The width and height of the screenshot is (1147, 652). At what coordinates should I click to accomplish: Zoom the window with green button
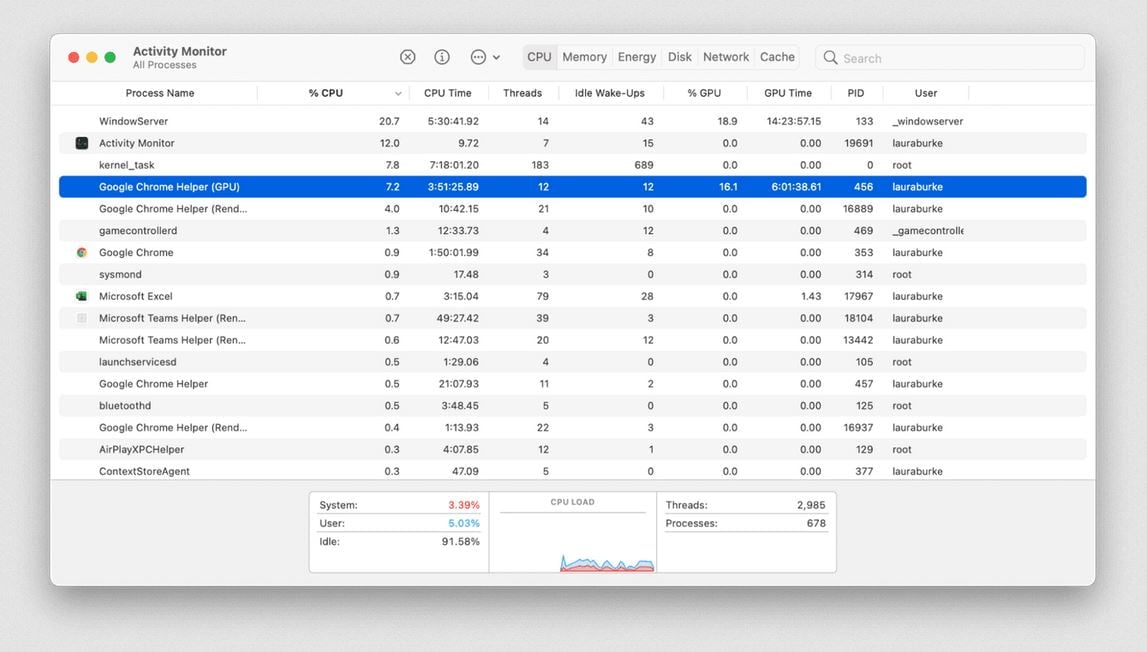[x=110, y=57]
